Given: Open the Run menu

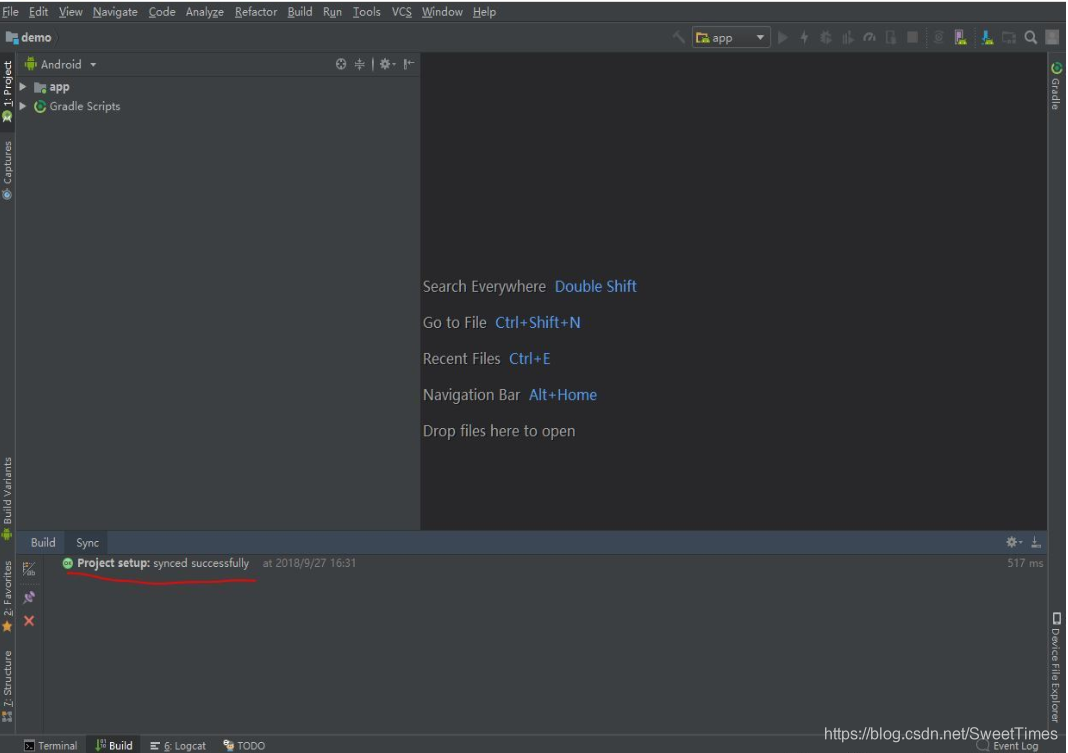Looking at the screenshot, I should tap(332, 12).
